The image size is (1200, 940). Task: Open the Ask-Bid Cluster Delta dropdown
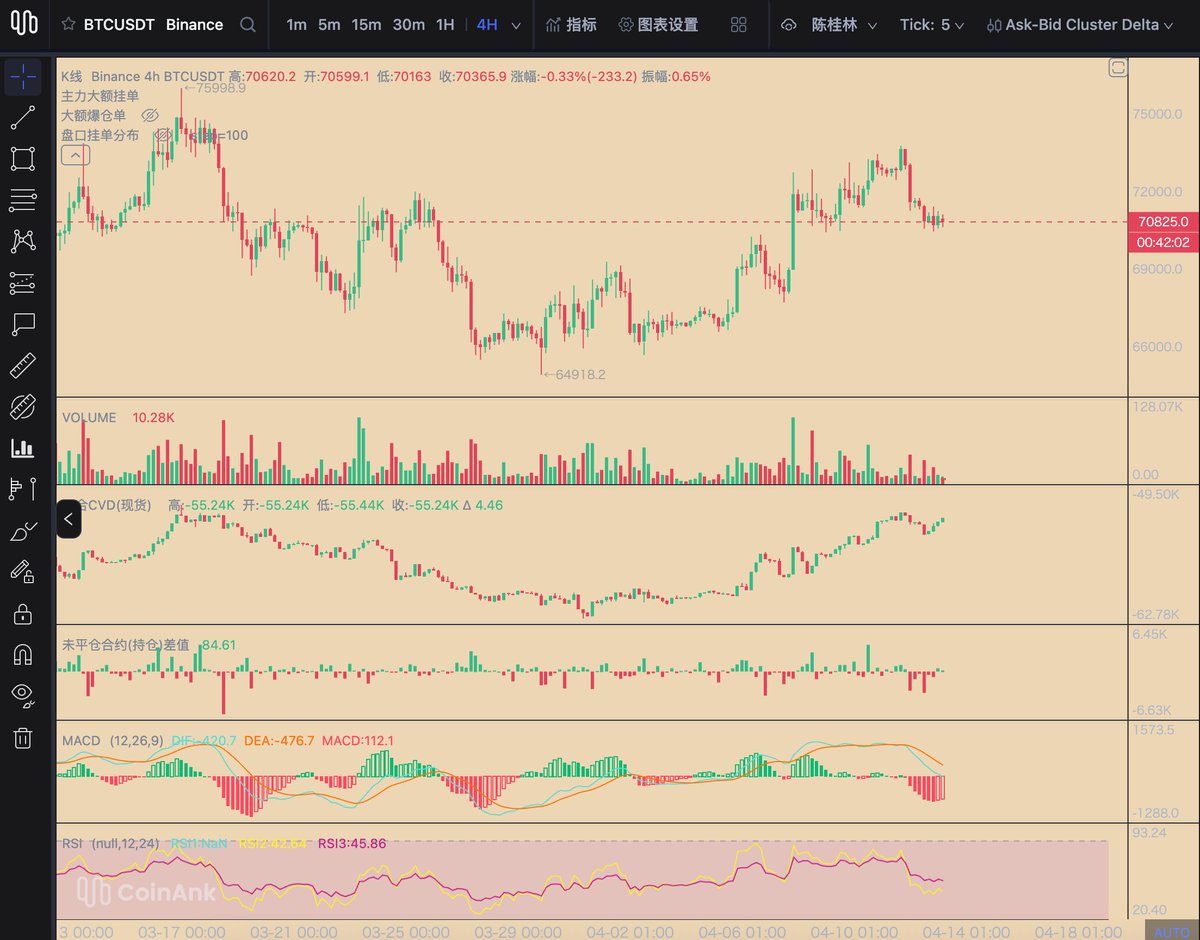pos(1082,24)
